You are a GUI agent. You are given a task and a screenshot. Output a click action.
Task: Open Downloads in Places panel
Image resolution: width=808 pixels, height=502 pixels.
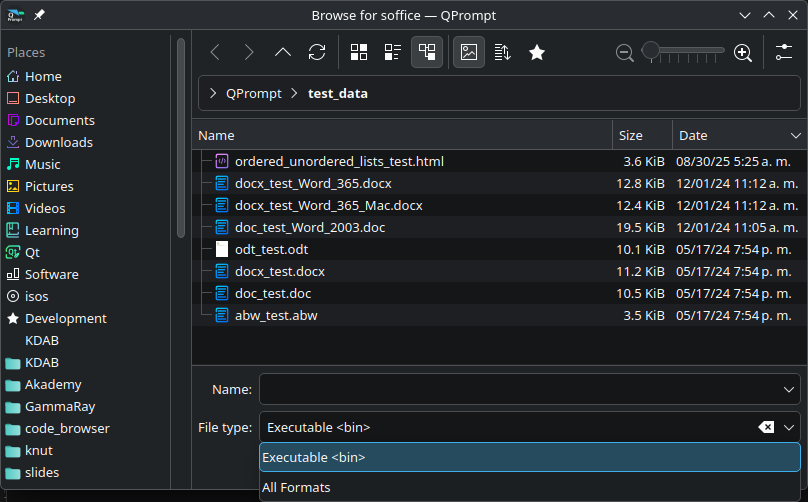[x=58, y=142]
